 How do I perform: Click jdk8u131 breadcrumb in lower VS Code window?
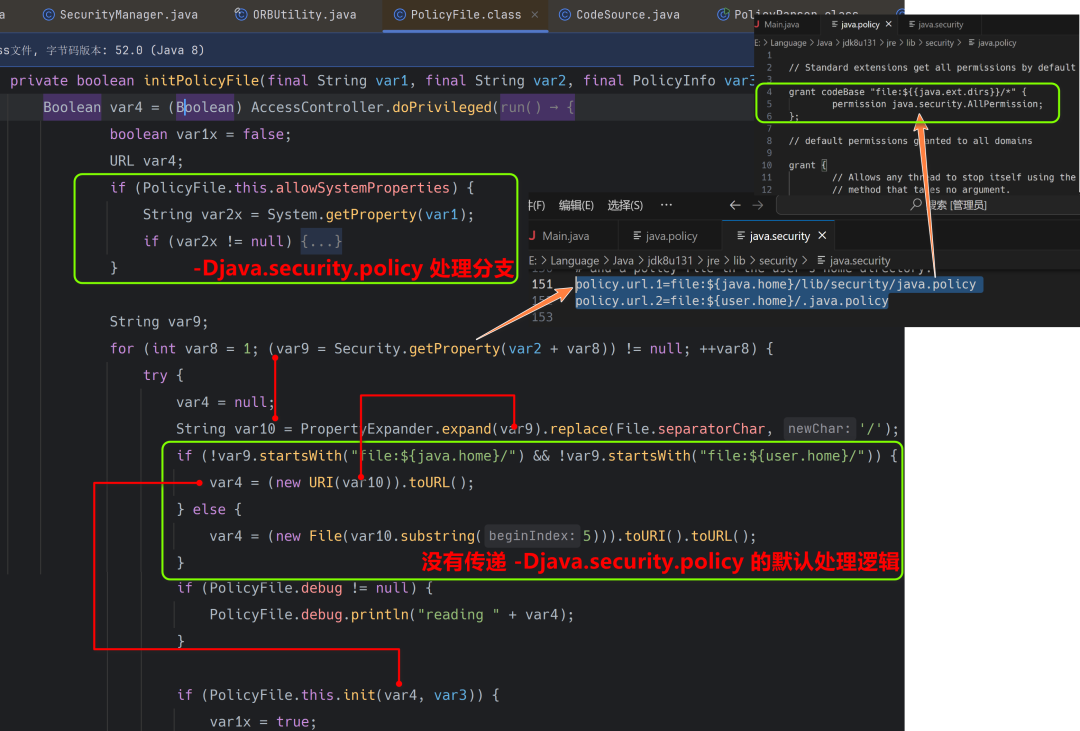click(669, 260)
